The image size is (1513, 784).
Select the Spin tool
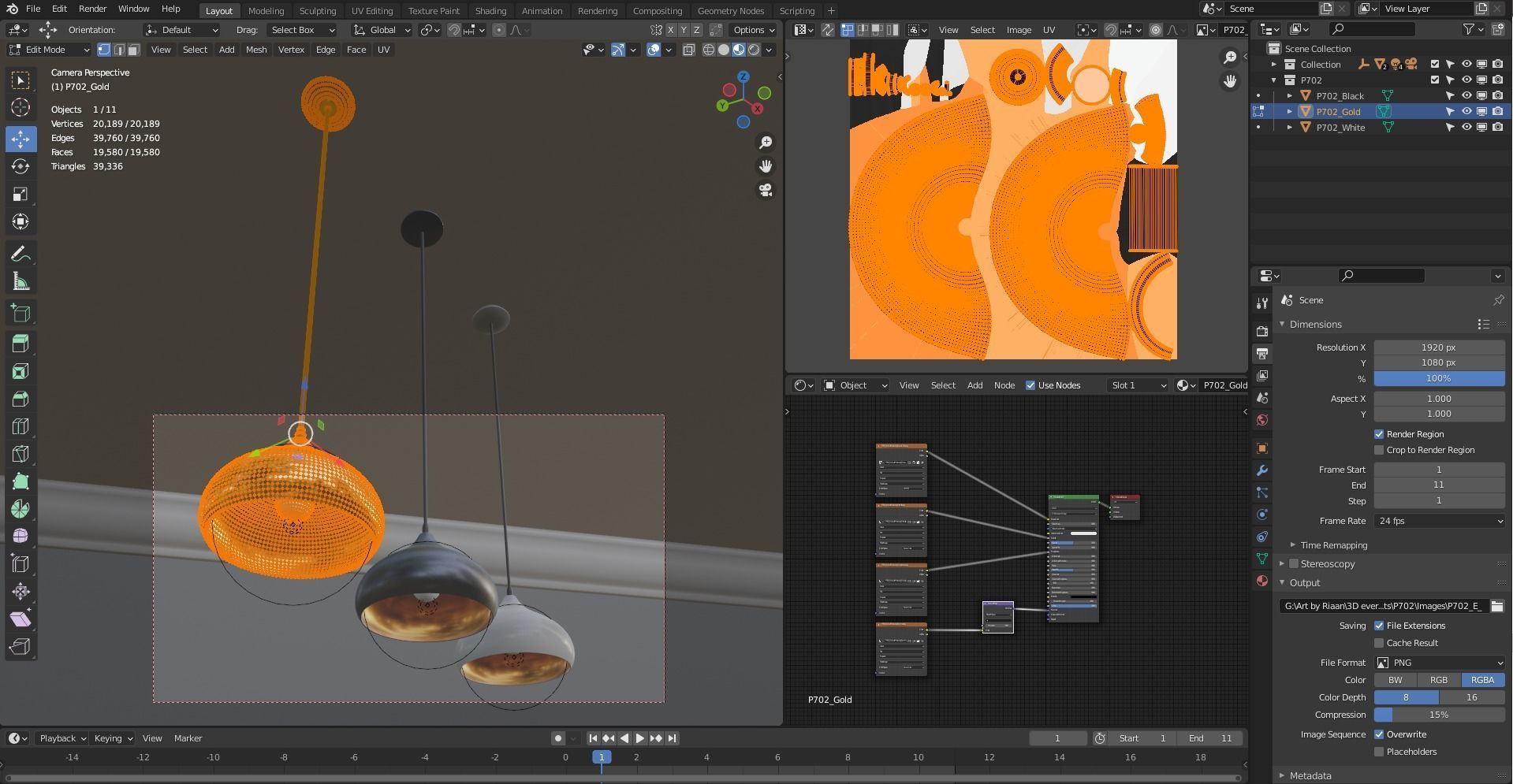point(20,509)
